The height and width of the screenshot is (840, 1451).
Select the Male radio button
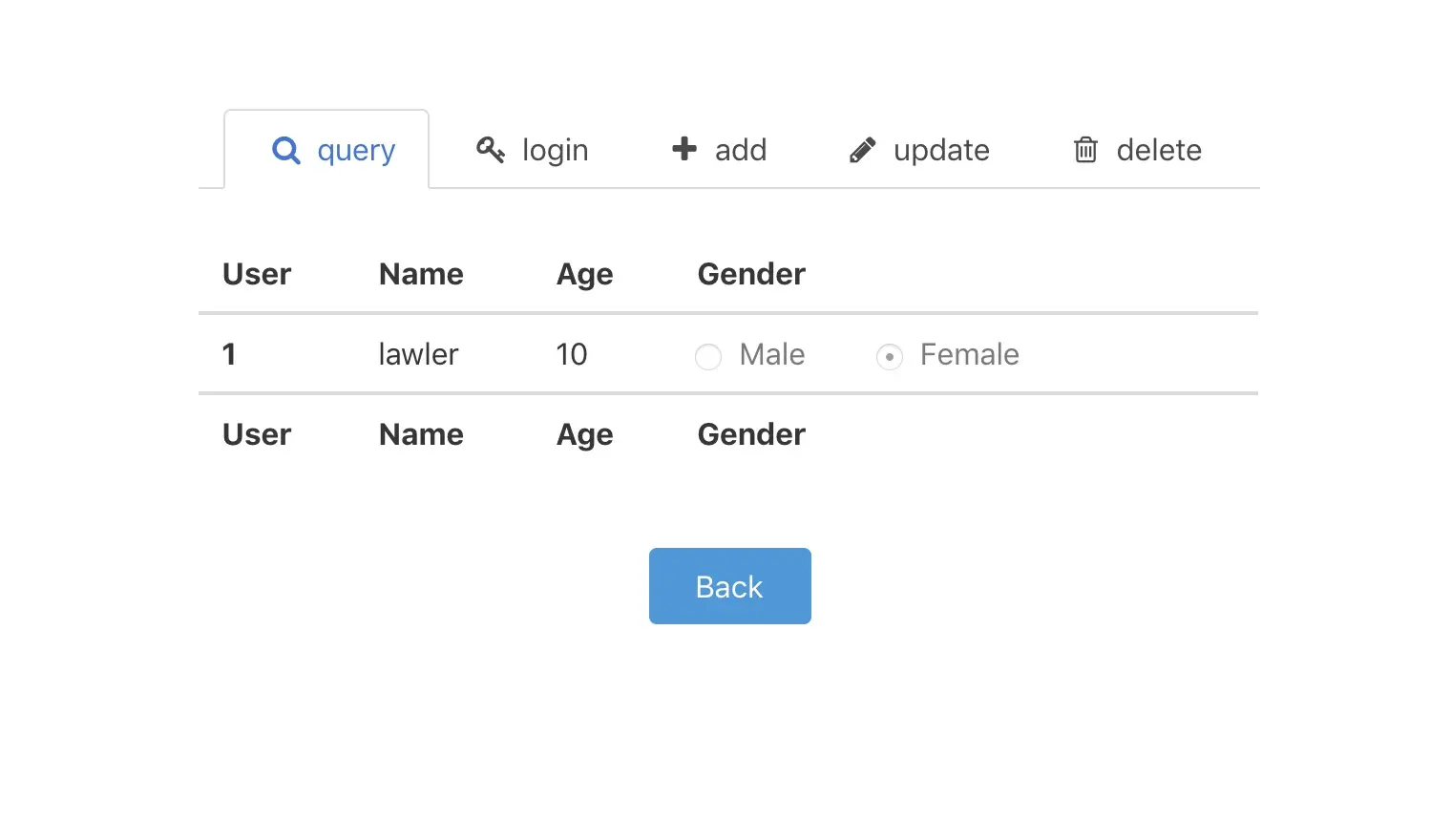(708, 356)
